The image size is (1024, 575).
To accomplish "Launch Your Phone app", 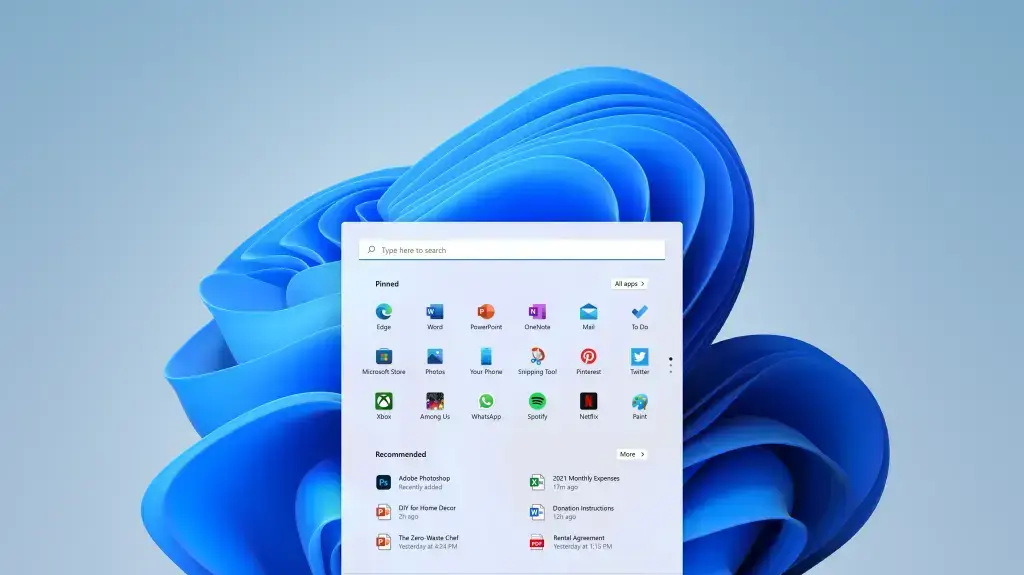I will tap(486, 361).
